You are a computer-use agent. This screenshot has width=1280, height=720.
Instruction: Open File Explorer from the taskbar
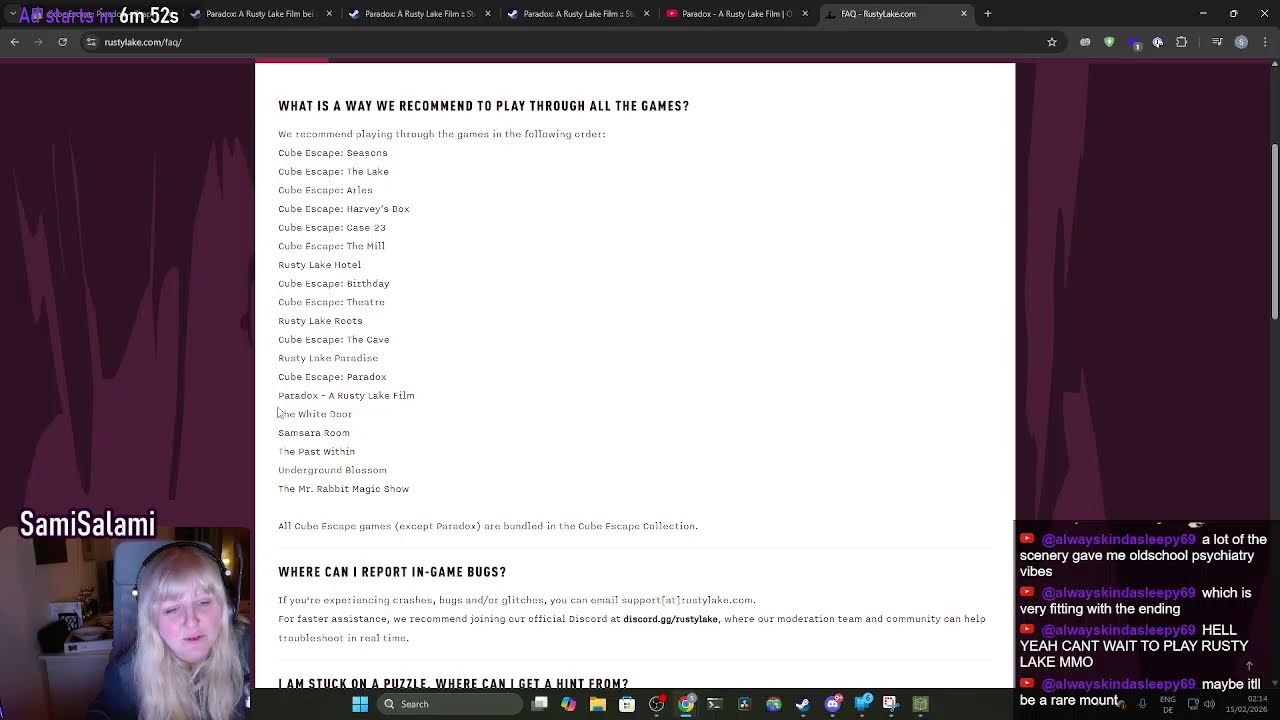tap(598, 704)
